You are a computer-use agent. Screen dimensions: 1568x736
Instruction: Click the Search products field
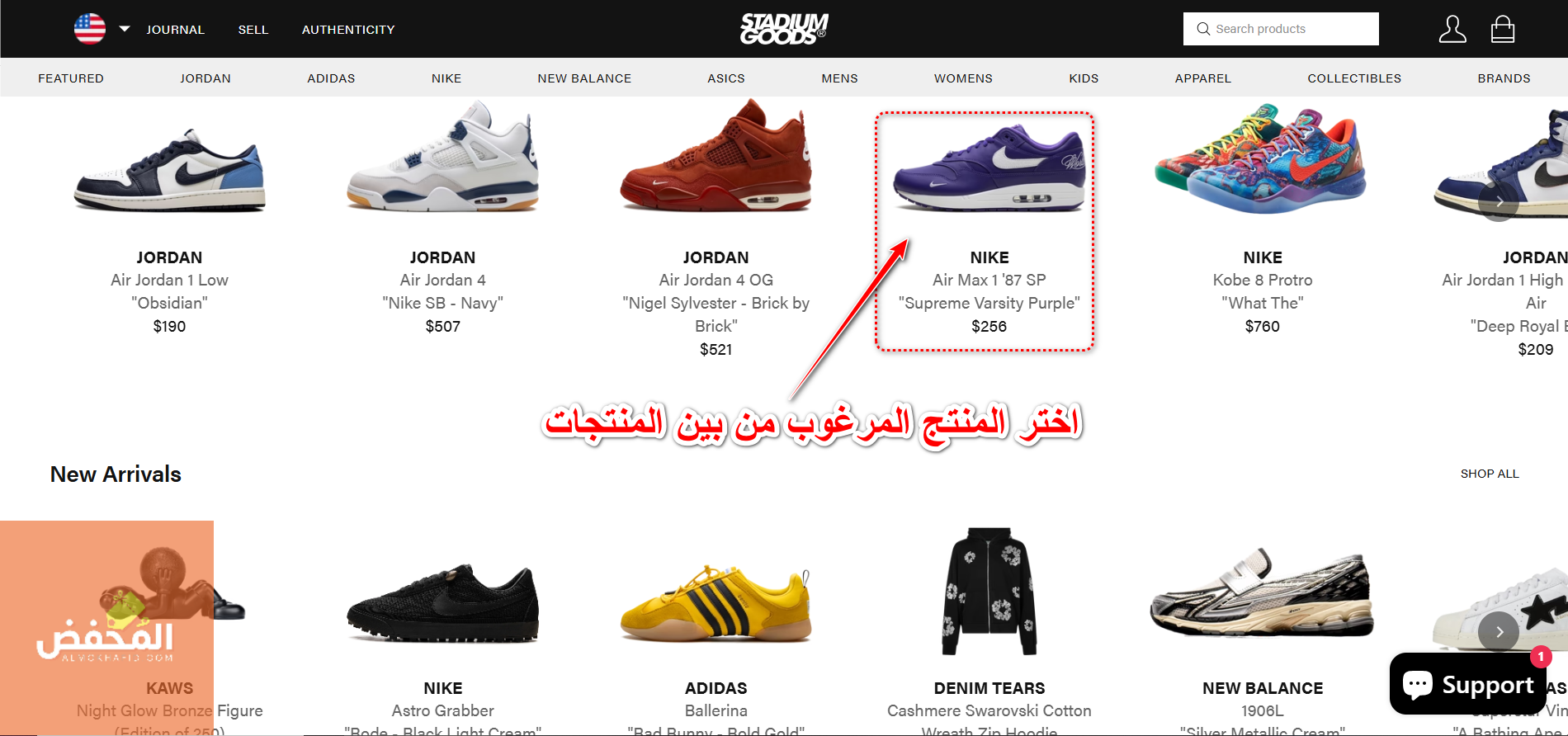pos(1281,29)
